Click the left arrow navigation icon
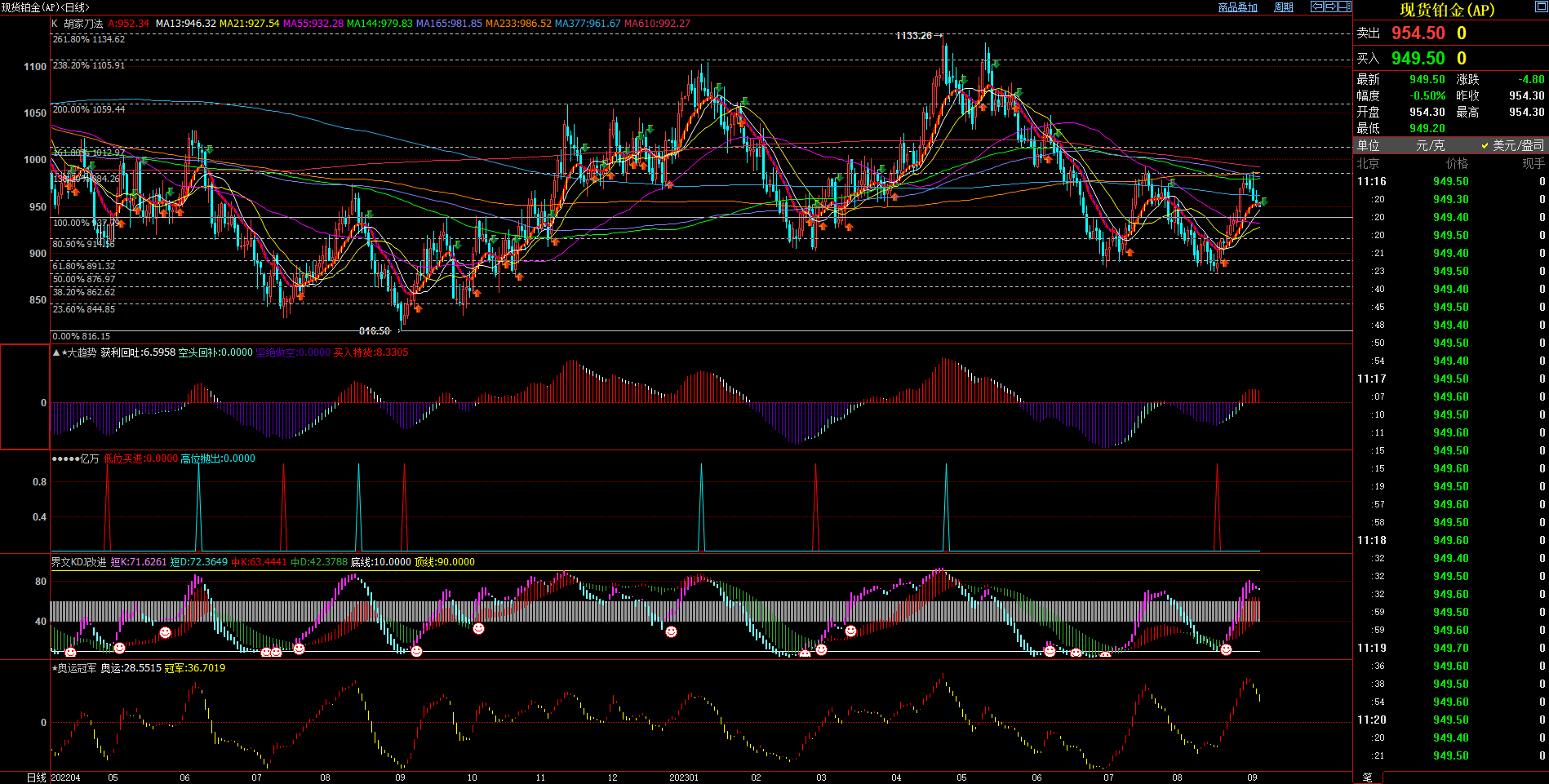 [x=1317, y=7]
